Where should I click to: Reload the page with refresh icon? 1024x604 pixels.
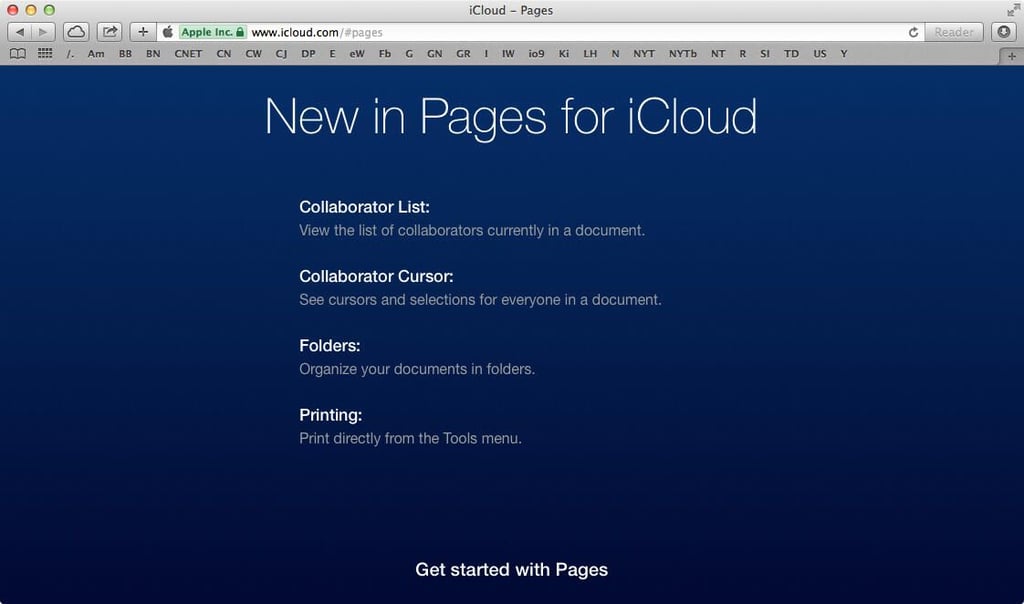[913, 32]
